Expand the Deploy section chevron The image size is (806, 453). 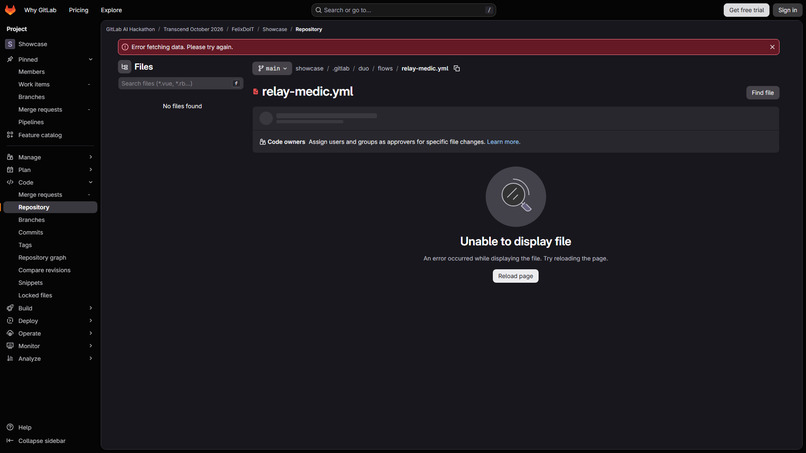[x=90, y=321]
